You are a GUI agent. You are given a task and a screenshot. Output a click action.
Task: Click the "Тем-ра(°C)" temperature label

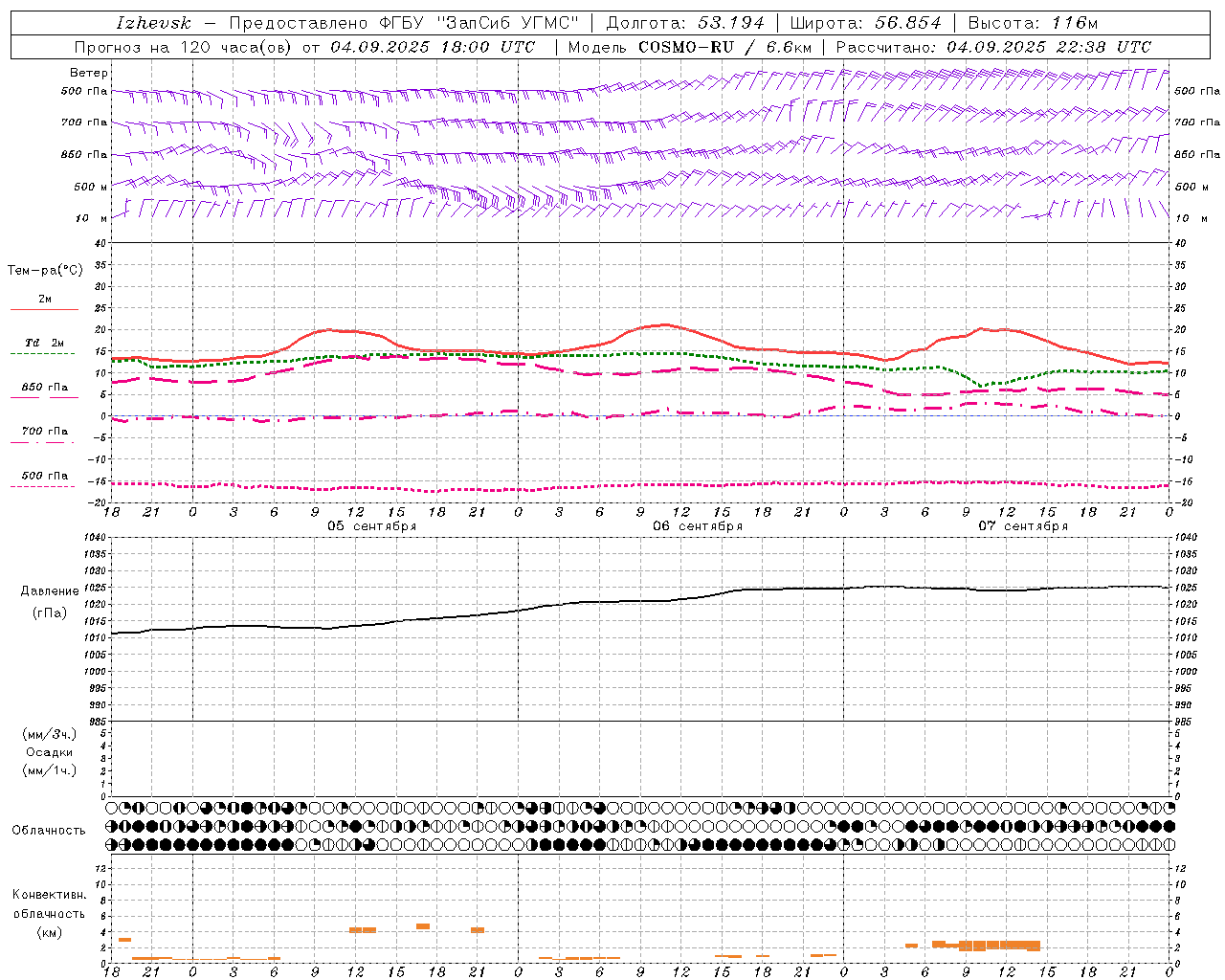(x=45, y=271)
